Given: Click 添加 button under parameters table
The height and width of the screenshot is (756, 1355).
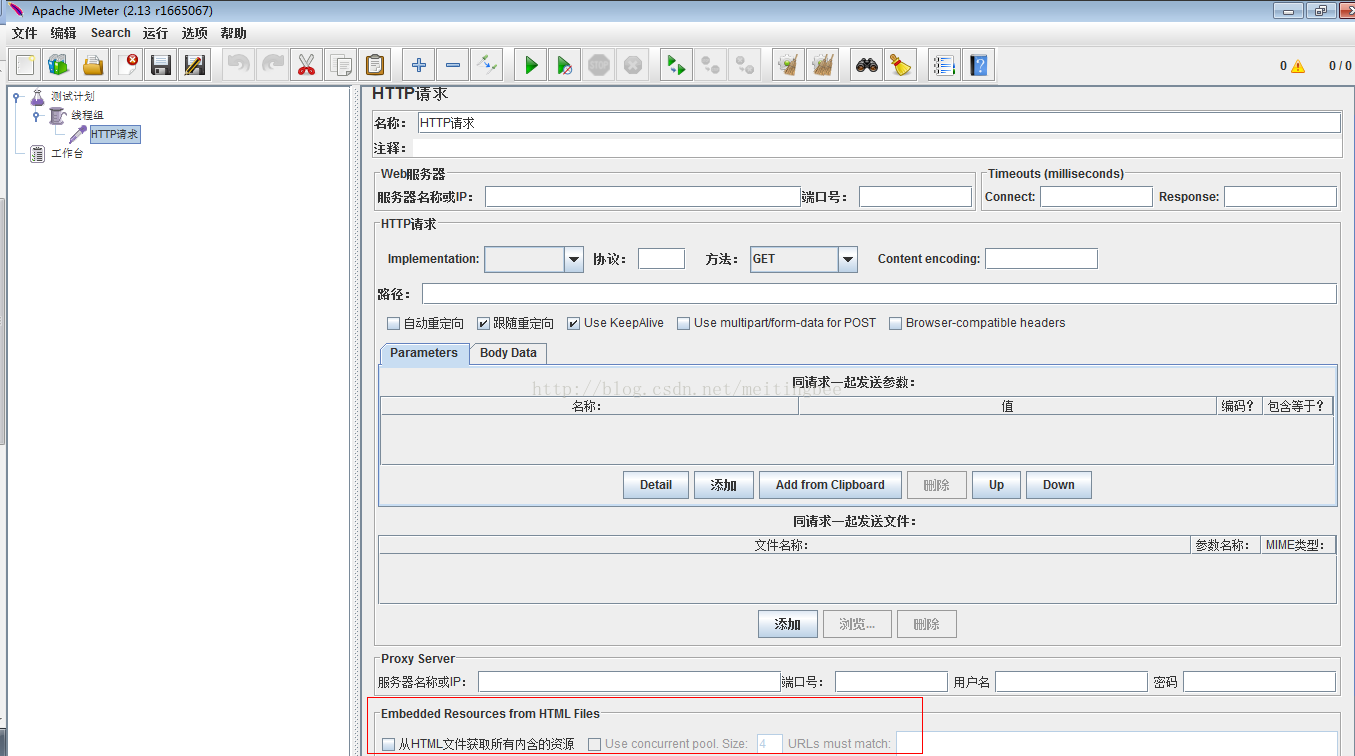Looking at the screenshot, I should [724, 485].
